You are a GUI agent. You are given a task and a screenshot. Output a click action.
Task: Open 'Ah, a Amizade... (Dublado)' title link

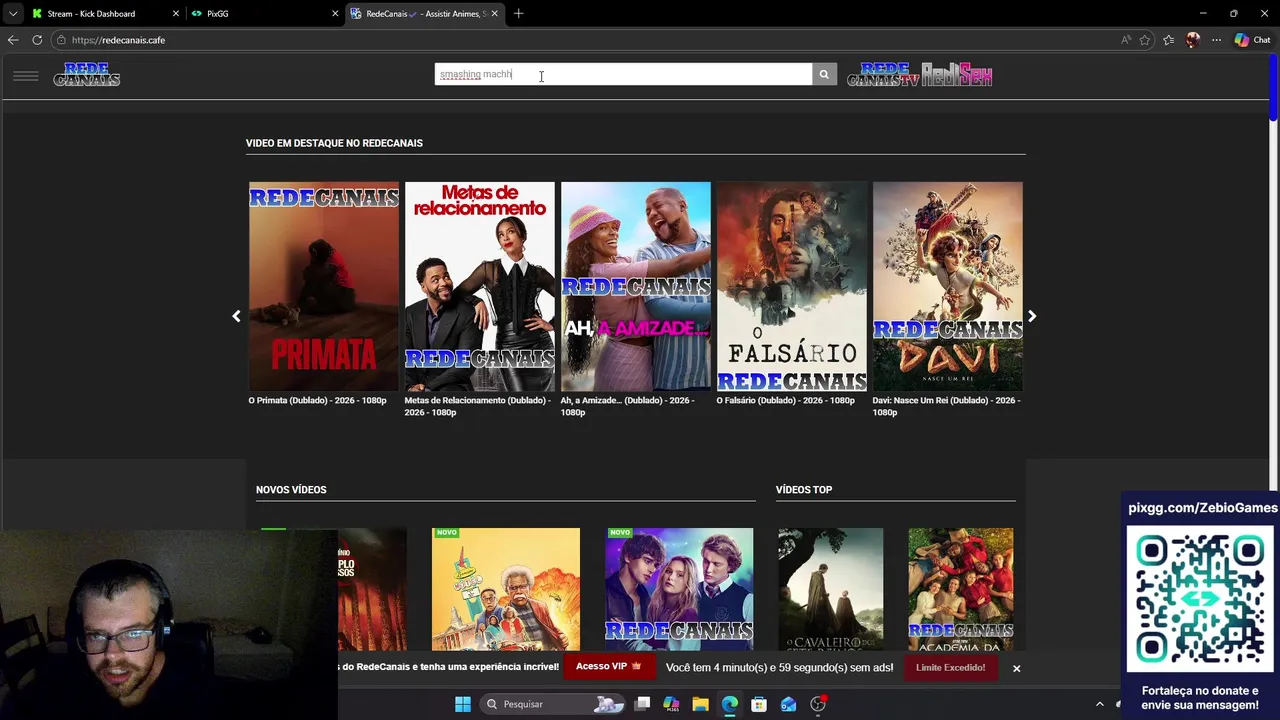tap(627, 406)
